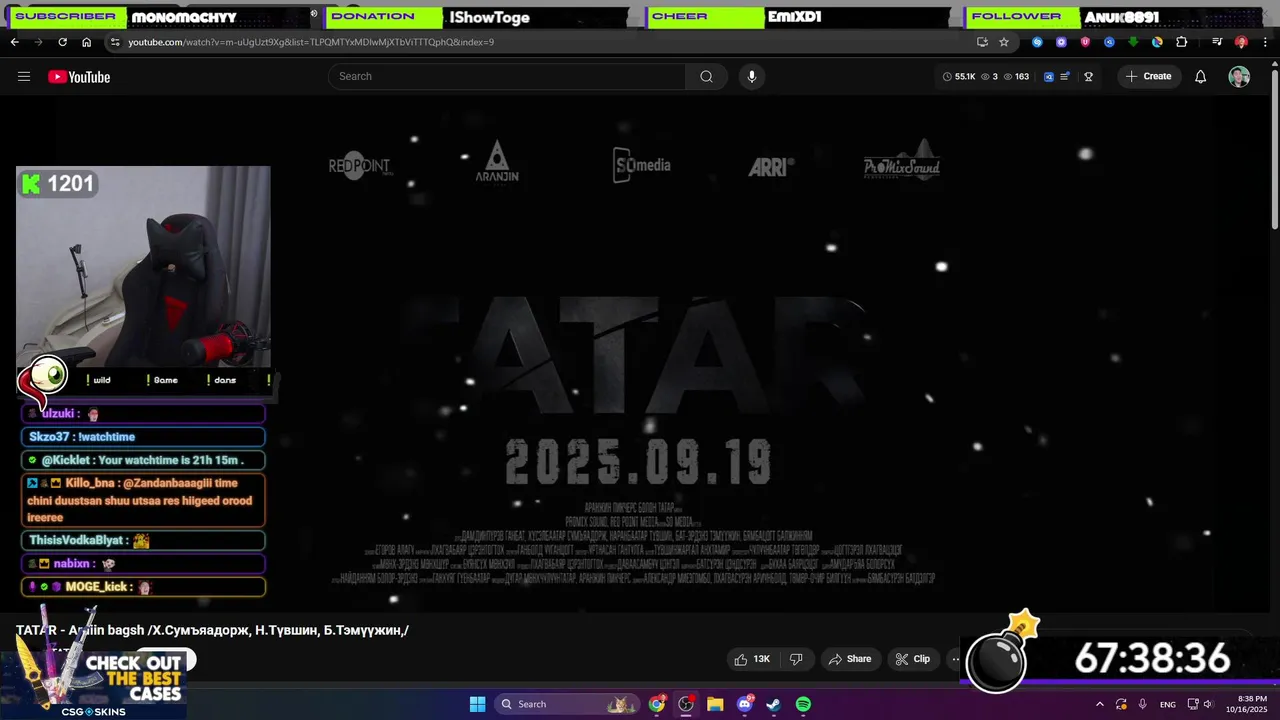
Task: Click the tray microphone icon
Action: (x=1143, y=704)
